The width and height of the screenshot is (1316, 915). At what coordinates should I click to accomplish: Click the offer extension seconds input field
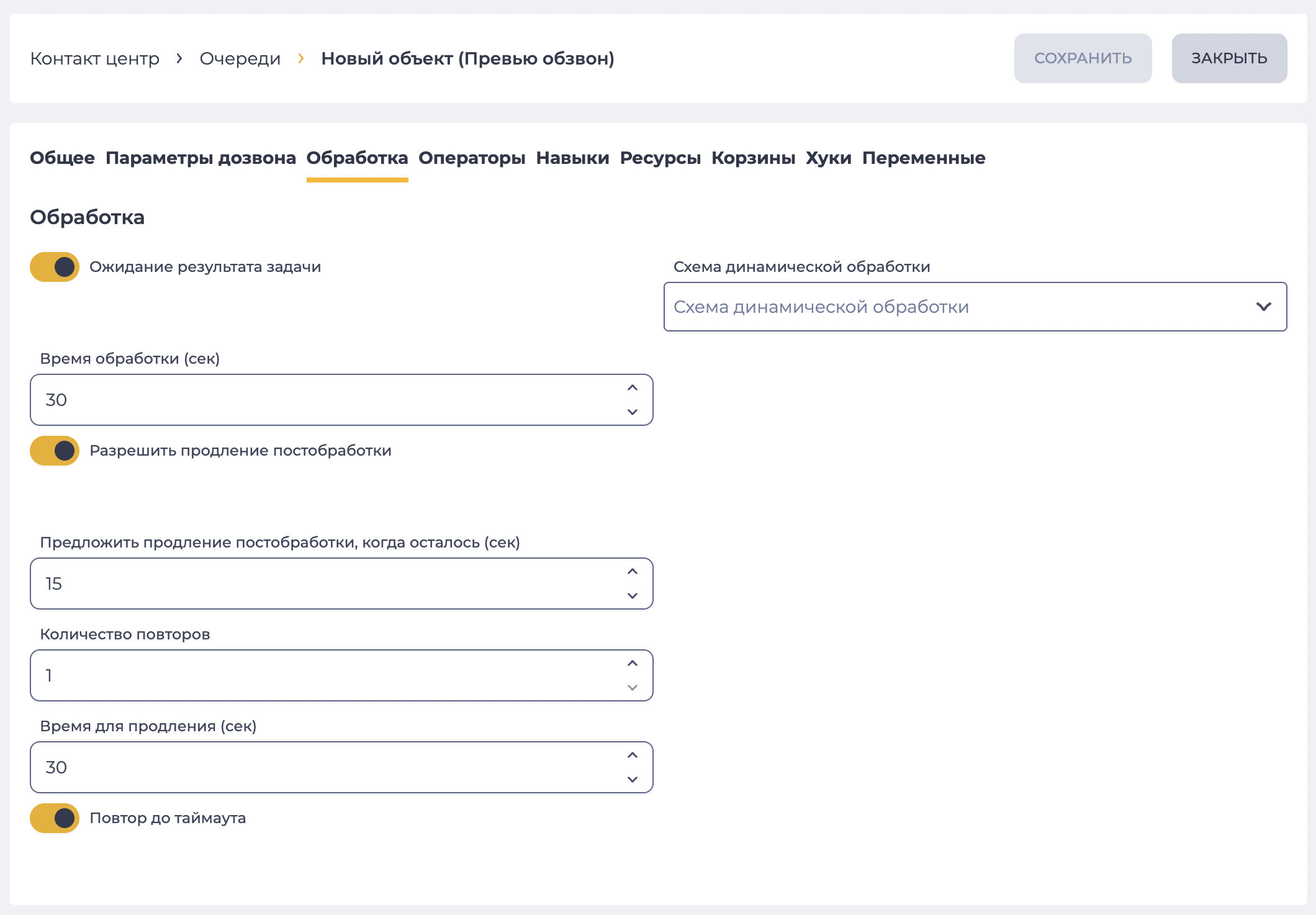(x=341, y=584)
